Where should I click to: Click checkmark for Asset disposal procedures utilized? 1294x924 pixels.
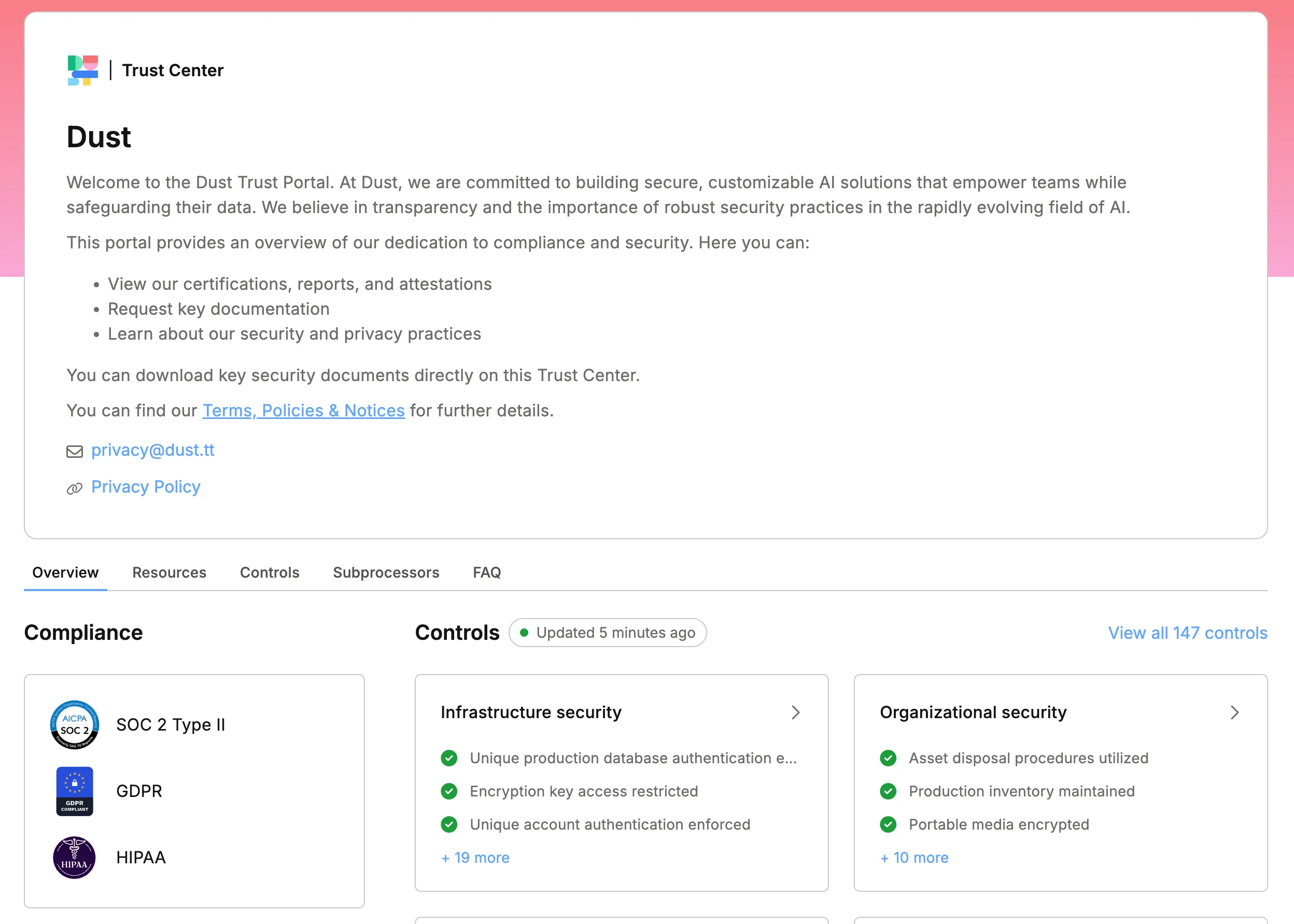pos(889,758)
